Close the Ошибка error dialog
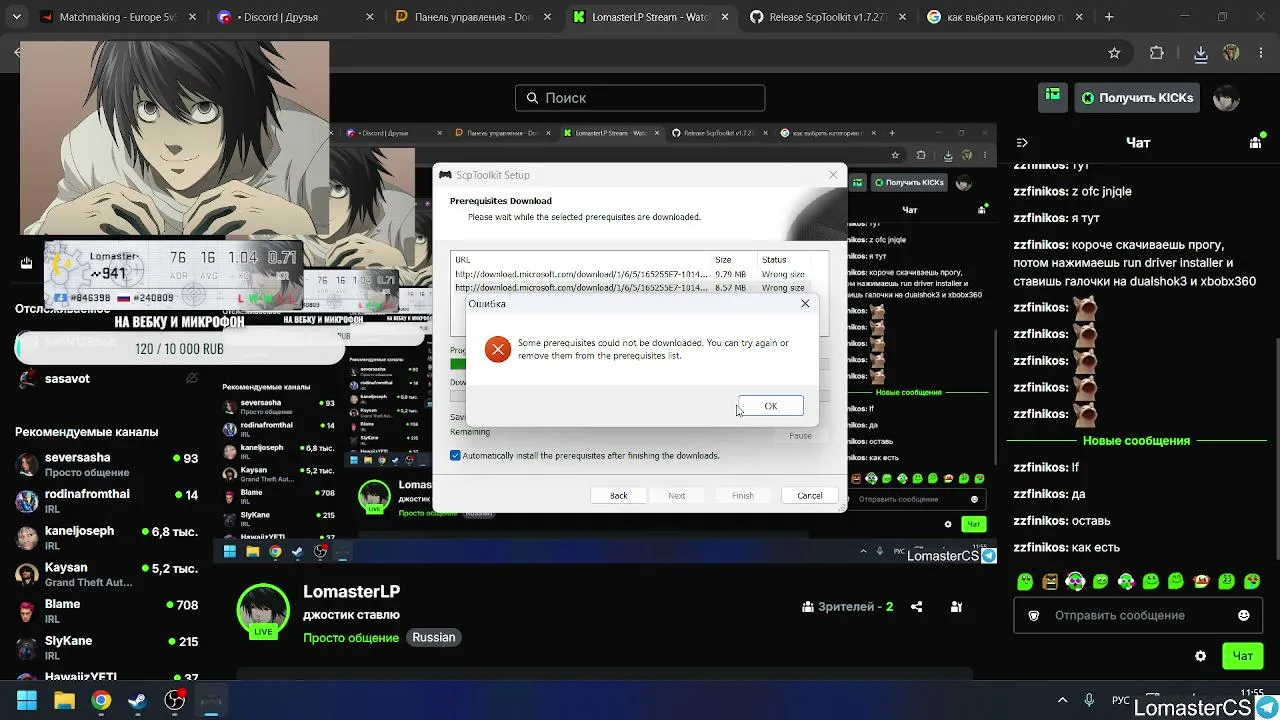Viewport: 1280px width, 720px height. coord(805,304)
